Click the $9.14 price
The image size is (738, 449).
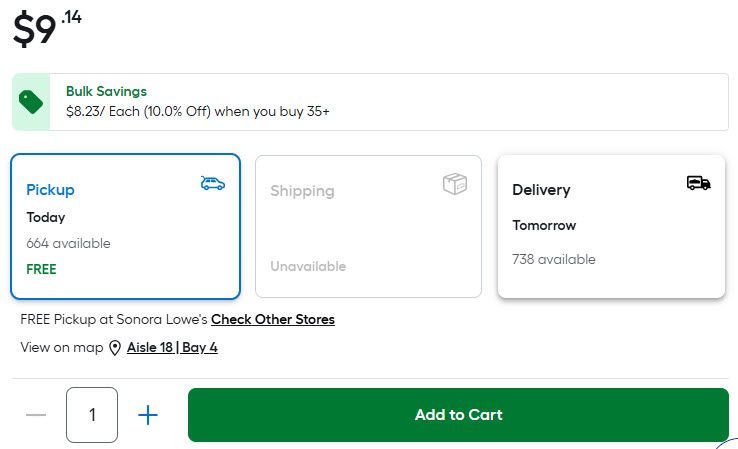click(46, 28)
